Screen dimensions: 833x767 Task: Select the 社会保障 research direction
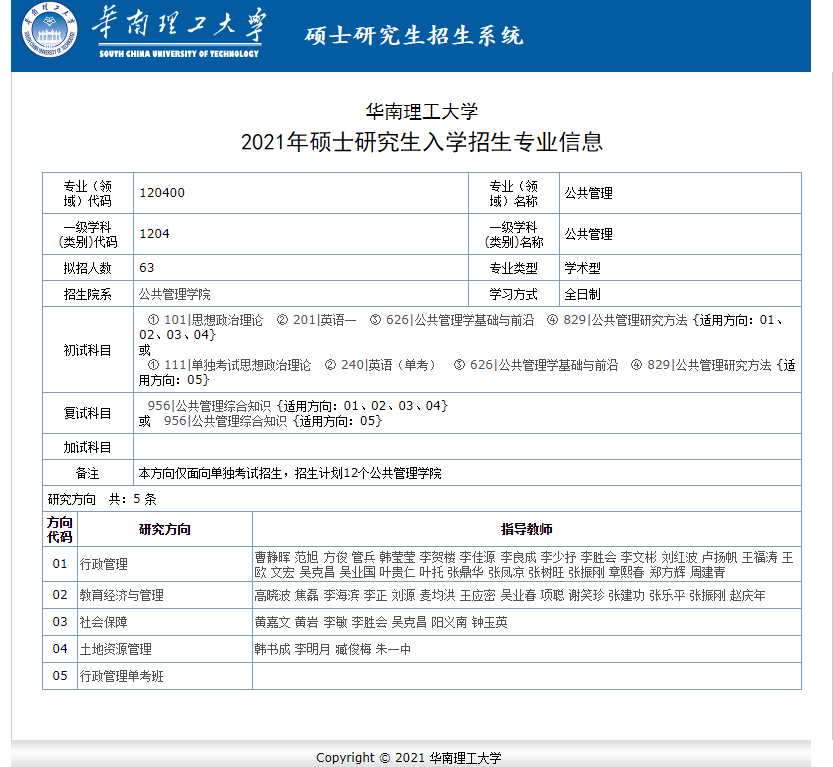click(104, 622)
